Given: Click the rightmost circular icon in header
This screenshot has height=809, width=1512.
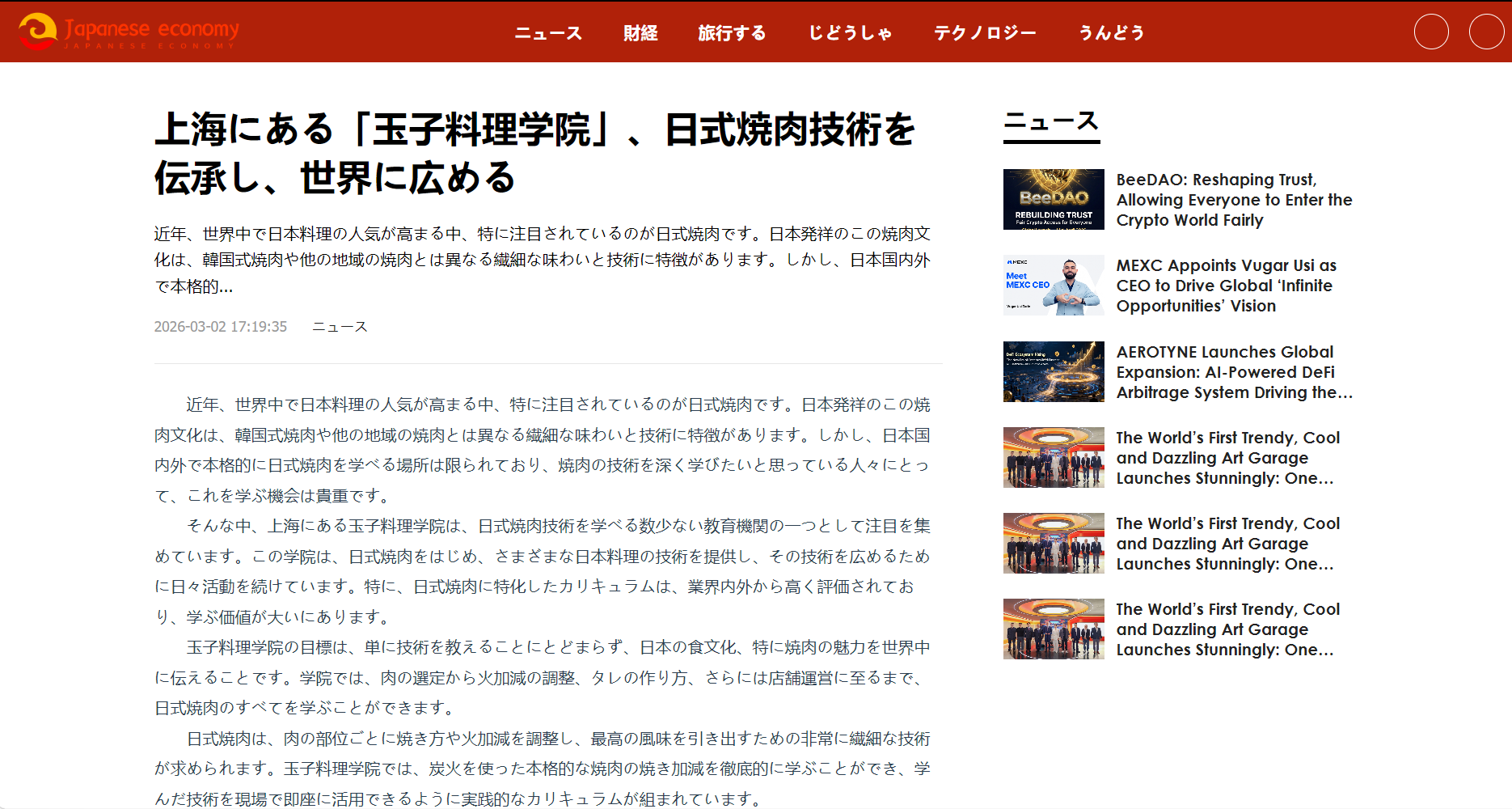Looking at the screenshot, I should tap(1486, 32).
